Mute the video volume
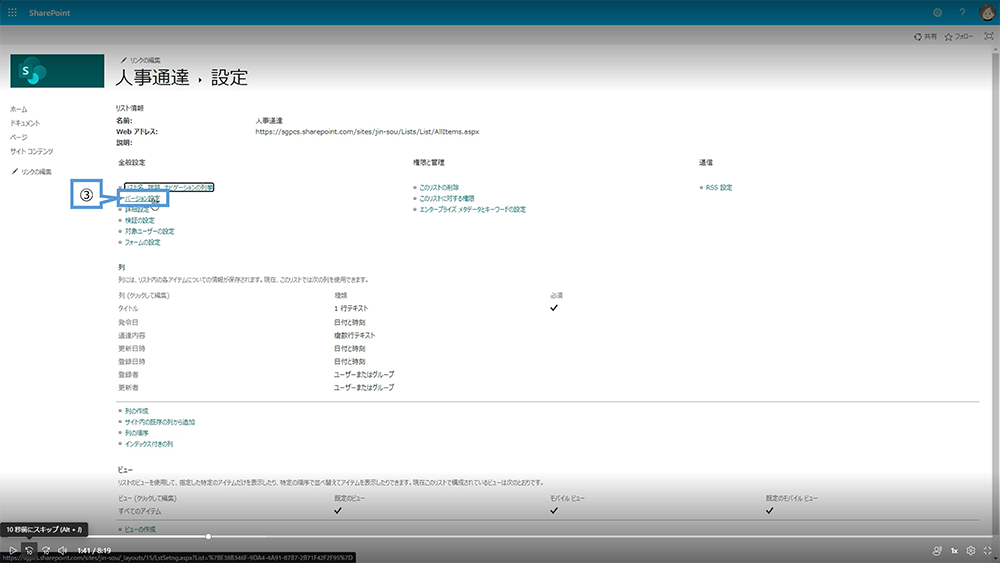The width and height of the screenshot is (1000, 563). pyautogui.click(x=62, y=550)
